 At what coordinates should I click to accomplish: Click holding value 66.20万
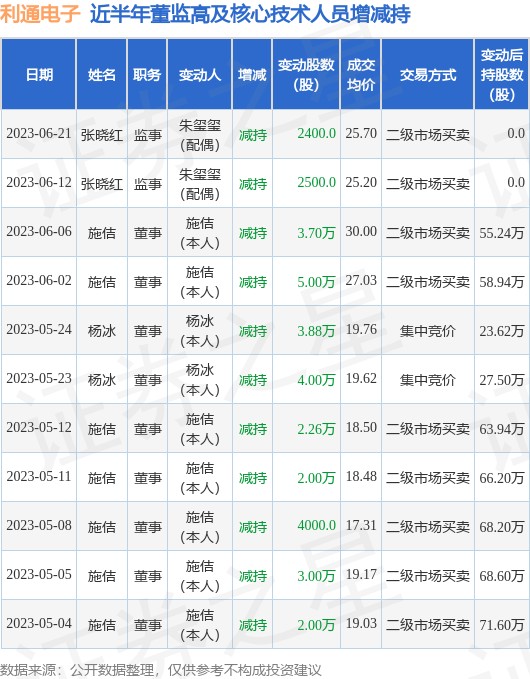(502, 478)
